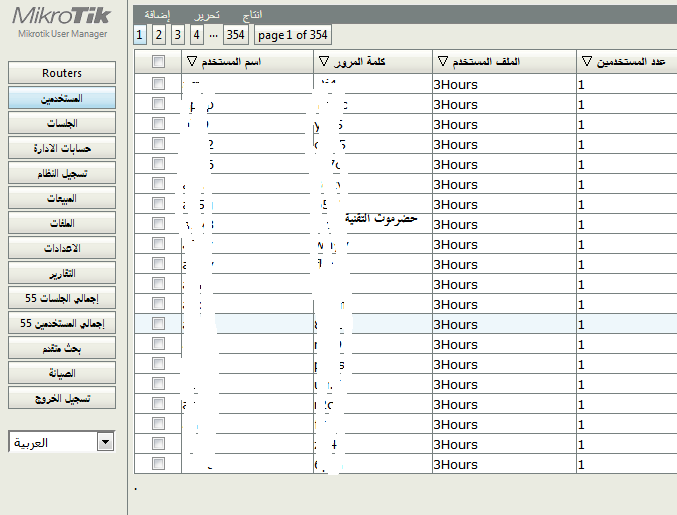The height and width of the screenshot is (515, 677).
Task: Open the انتاج menu
Action: click(253, 16)
